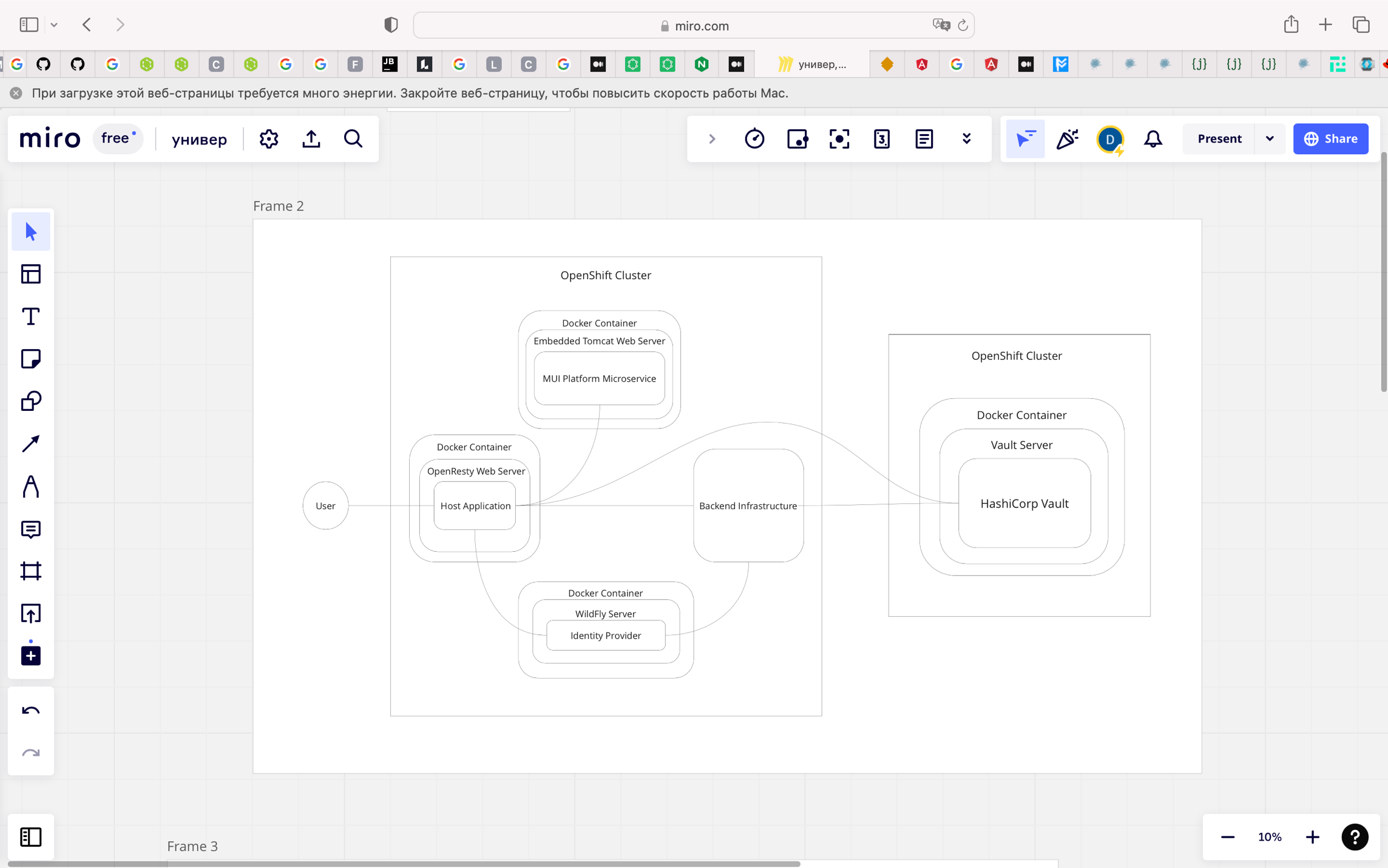Click the 10% zoom level
Screen dimensions: 1388x868
click(x=1270, y=837)
